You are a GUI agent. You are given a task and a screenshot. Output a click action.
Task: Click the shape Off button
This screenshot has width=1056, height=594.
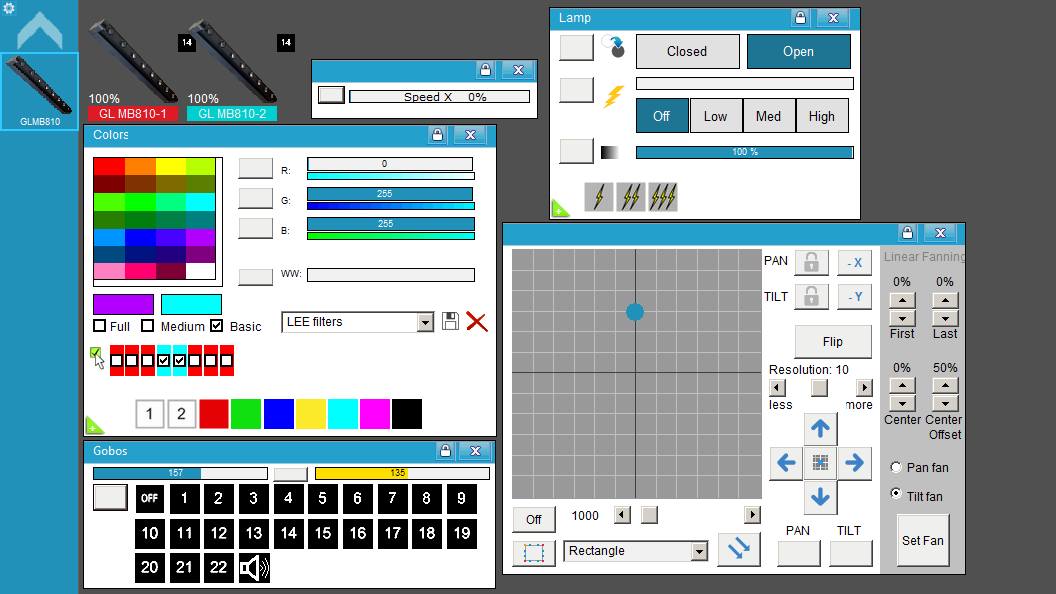point(534,519)
